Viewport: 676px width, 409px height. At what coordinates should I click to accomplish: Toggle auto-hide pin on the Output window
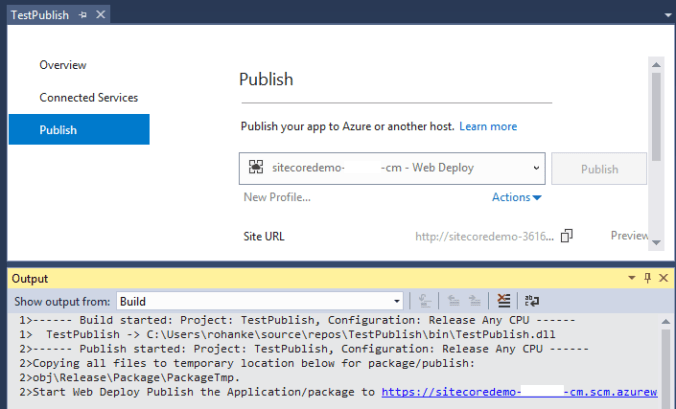(x=648, y=278)
